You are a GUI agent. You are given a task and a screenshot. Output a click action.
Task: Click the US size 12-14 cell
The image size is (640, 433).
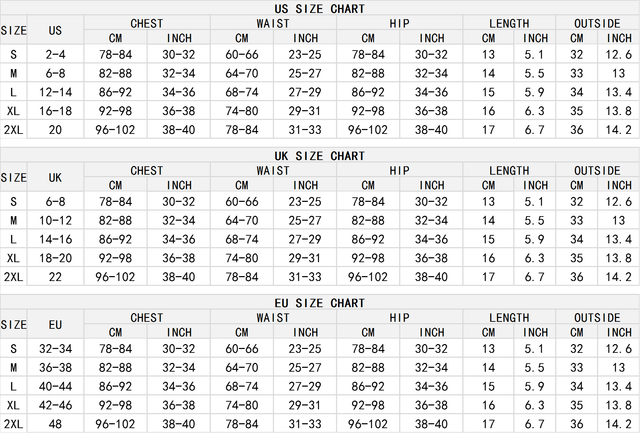[55, 92]
